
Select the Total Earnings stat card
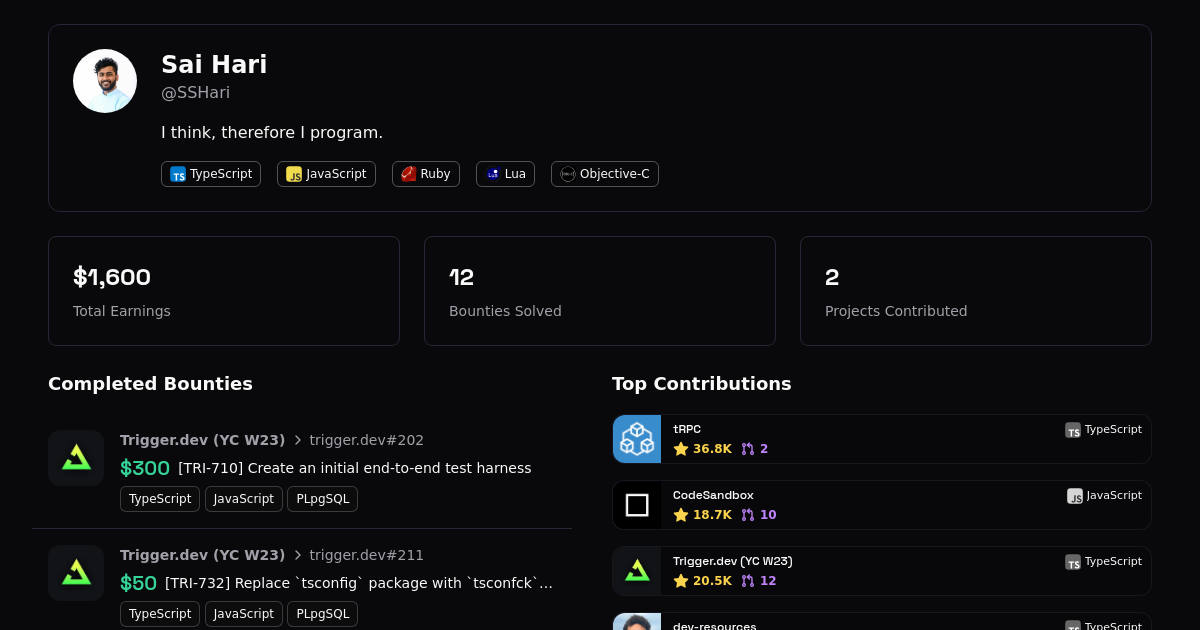[x=224, y=291]
